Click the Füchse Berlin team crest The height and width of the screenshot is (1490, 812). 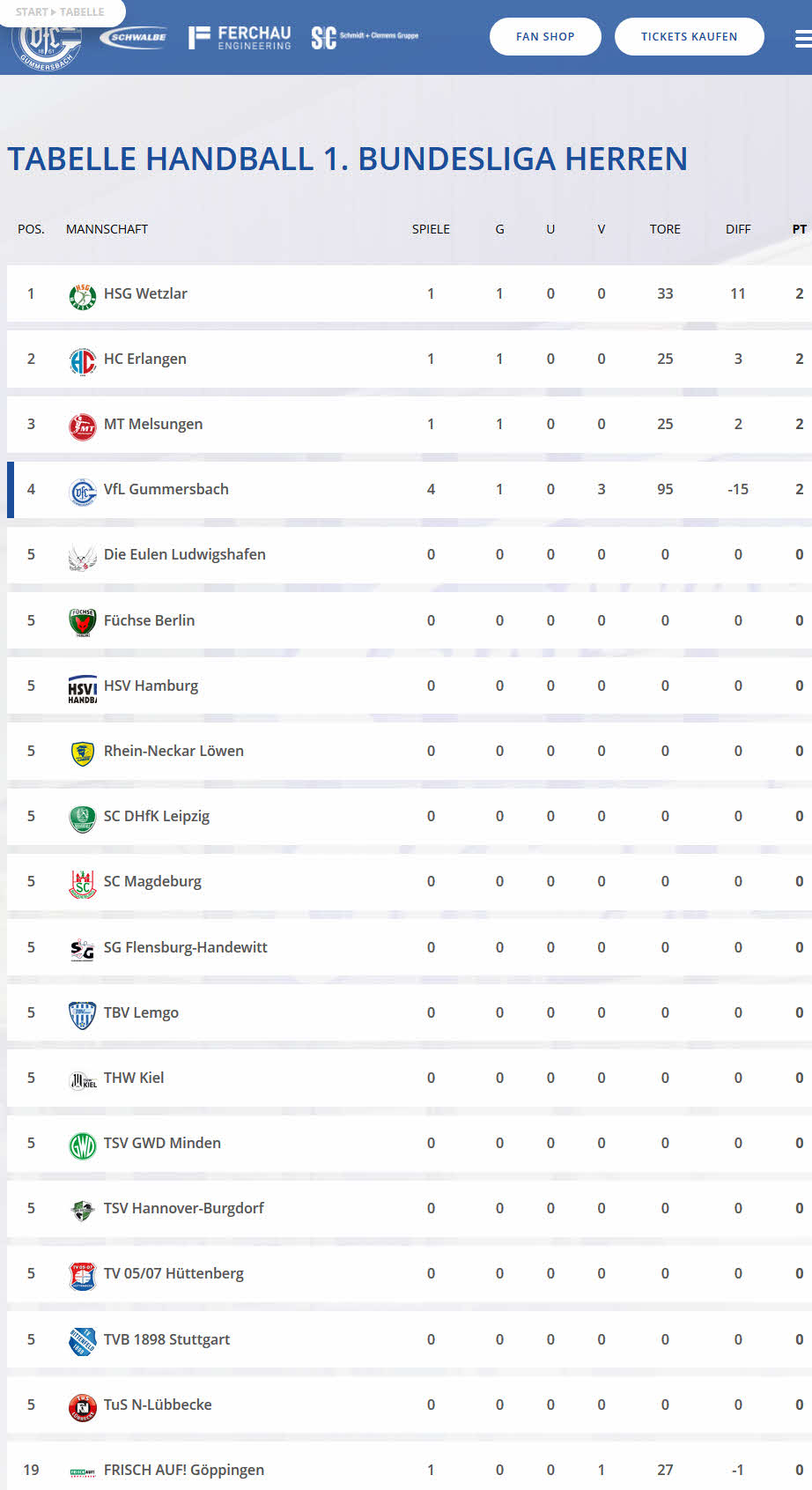(83, 621)
